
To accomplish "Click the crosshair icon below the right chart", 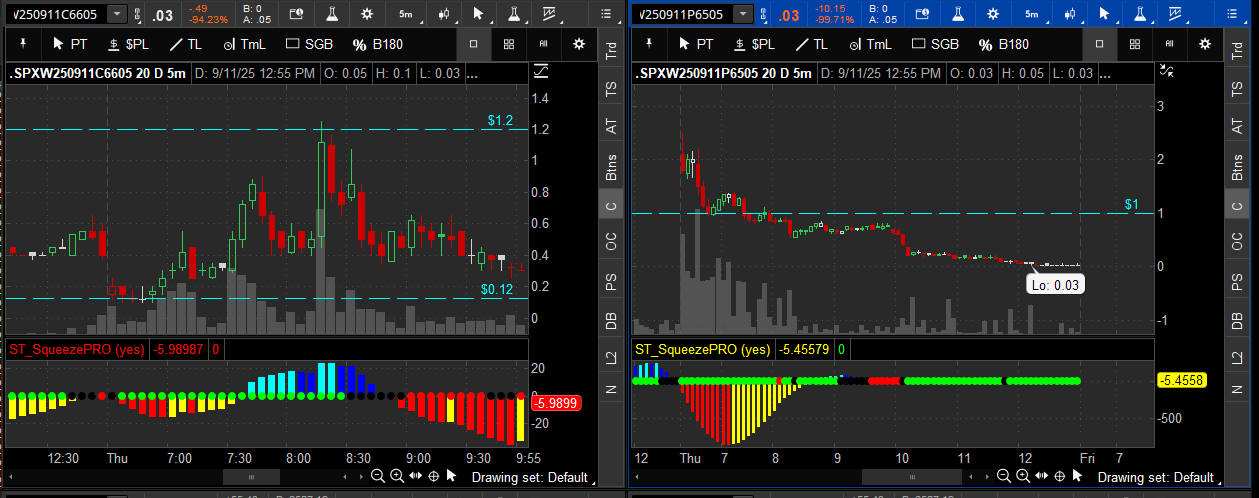I will point(1059,477).
